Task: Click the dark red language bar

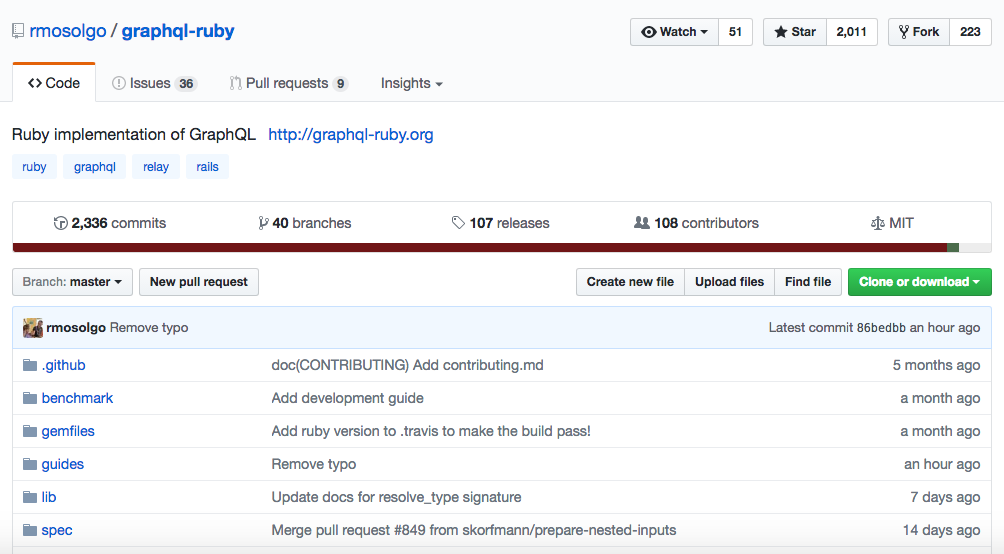Action: [480, 248]
